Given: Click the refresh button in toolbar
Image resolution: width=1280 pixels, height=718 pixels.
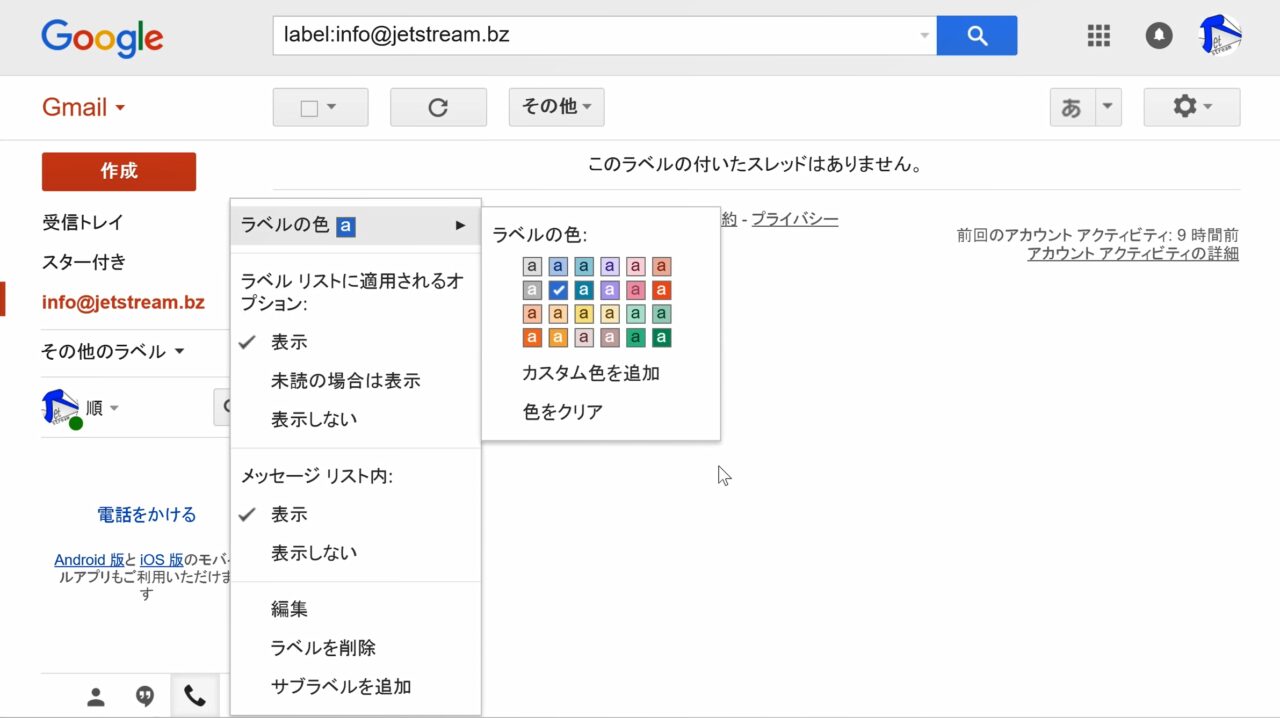Looking at the screenshot, I should pos(437,107).
